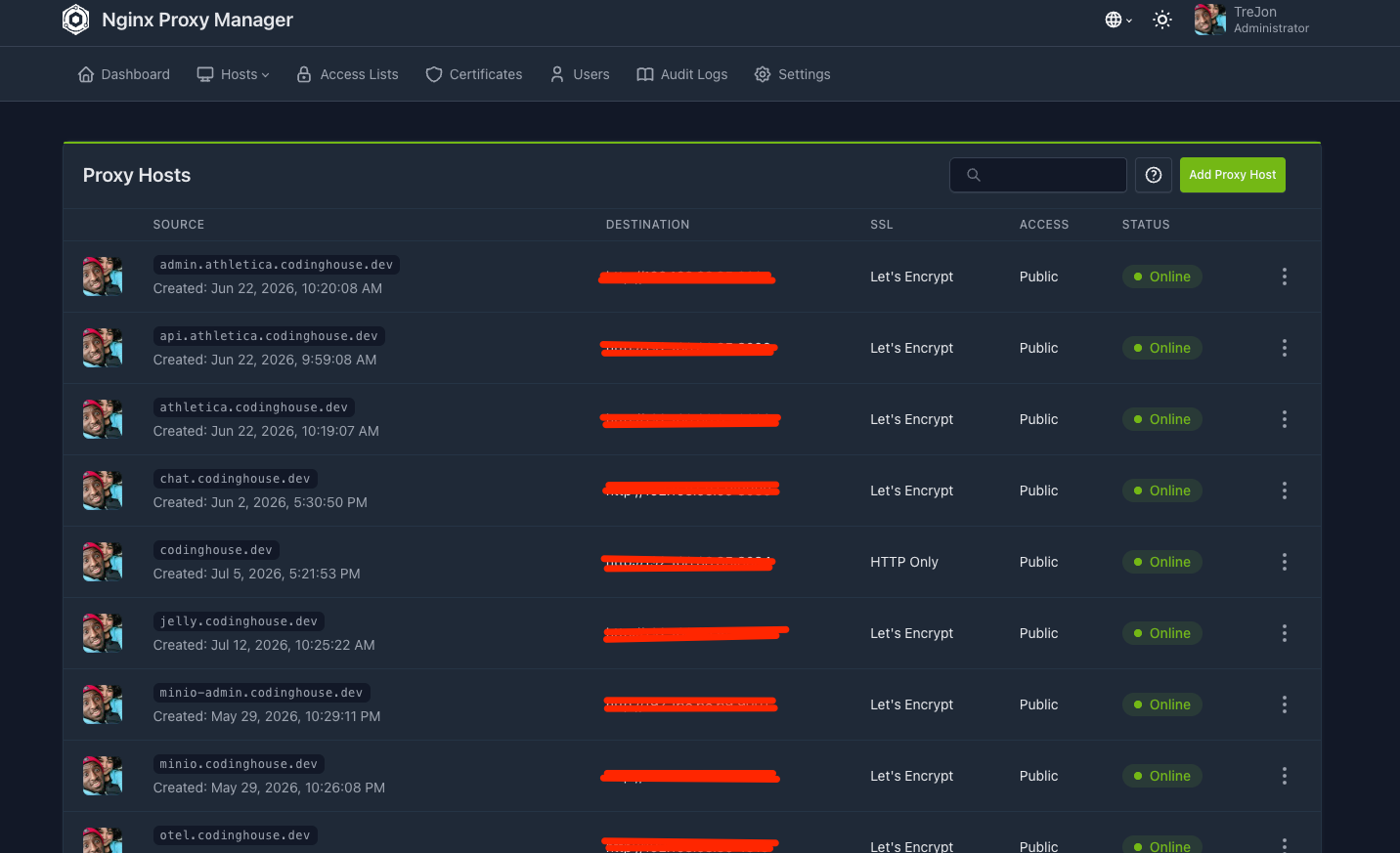Click the Add Proxy Host button
1400x853 pixels.
tap(1233, 175)
